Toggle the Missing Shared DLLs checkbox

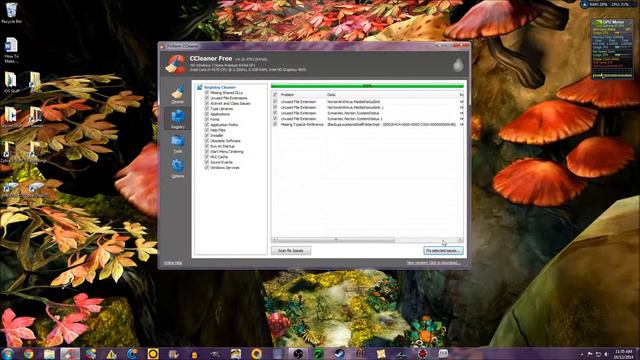click(x=207, y=93)
